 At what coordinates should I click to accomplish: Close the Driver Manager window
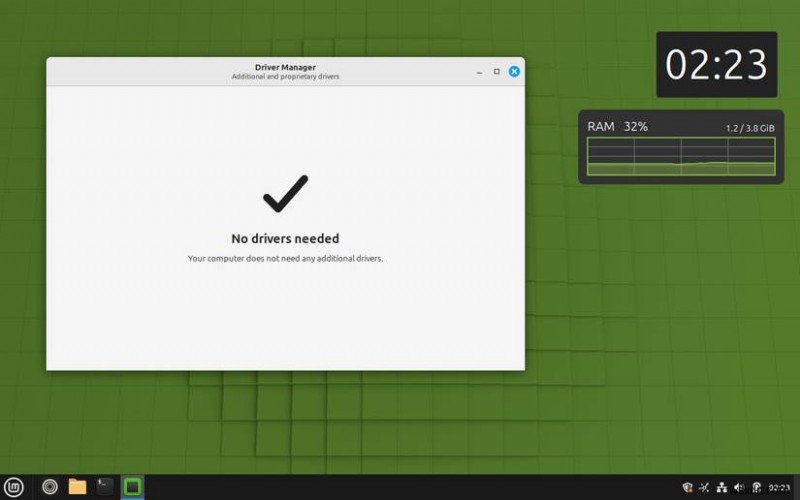pyautogui.click(x=514, y=71)
